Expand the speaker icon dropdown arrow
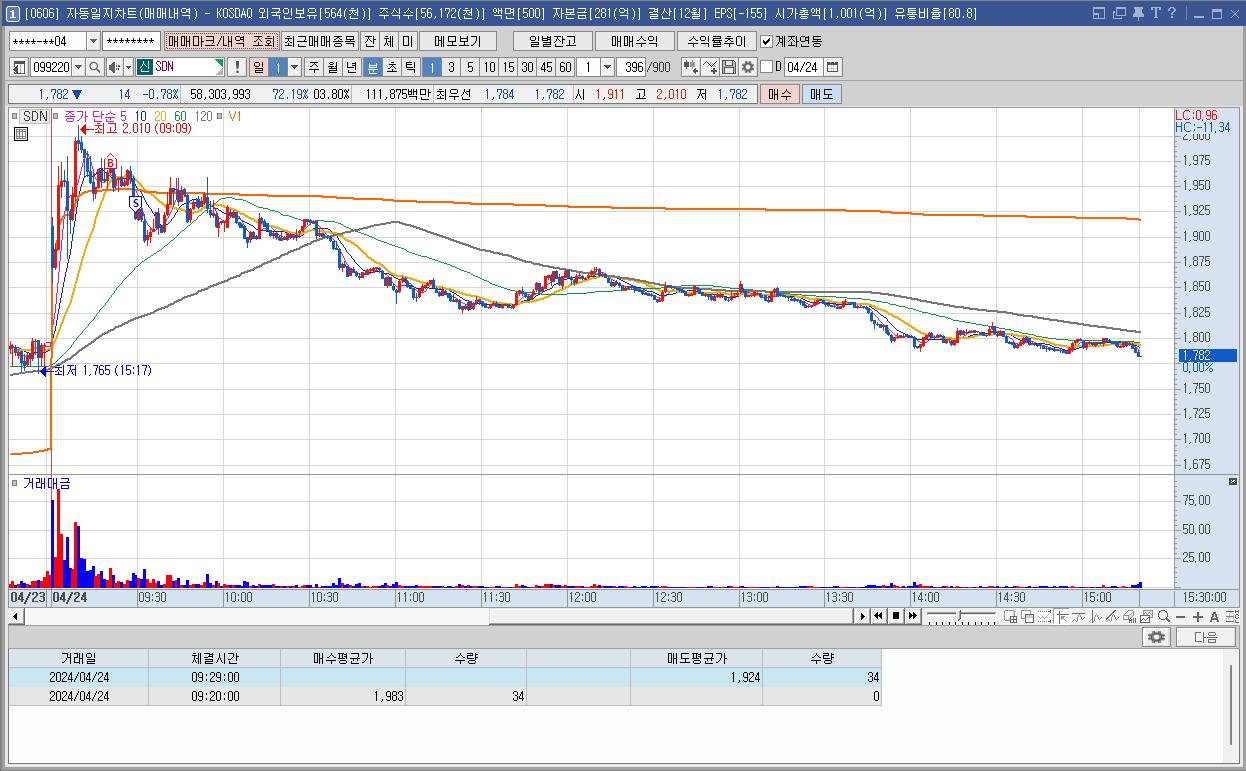 point(129,67)
